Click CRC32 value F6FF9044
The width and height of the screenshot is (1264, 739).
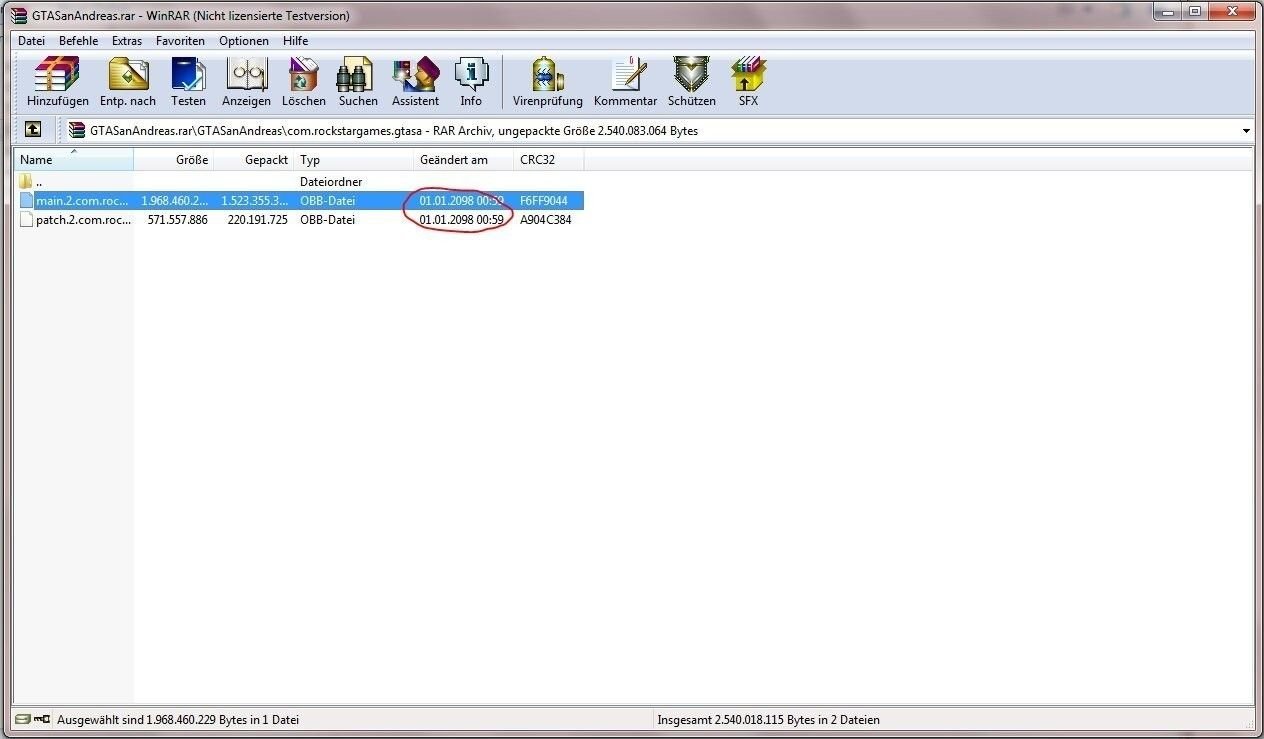544,201
